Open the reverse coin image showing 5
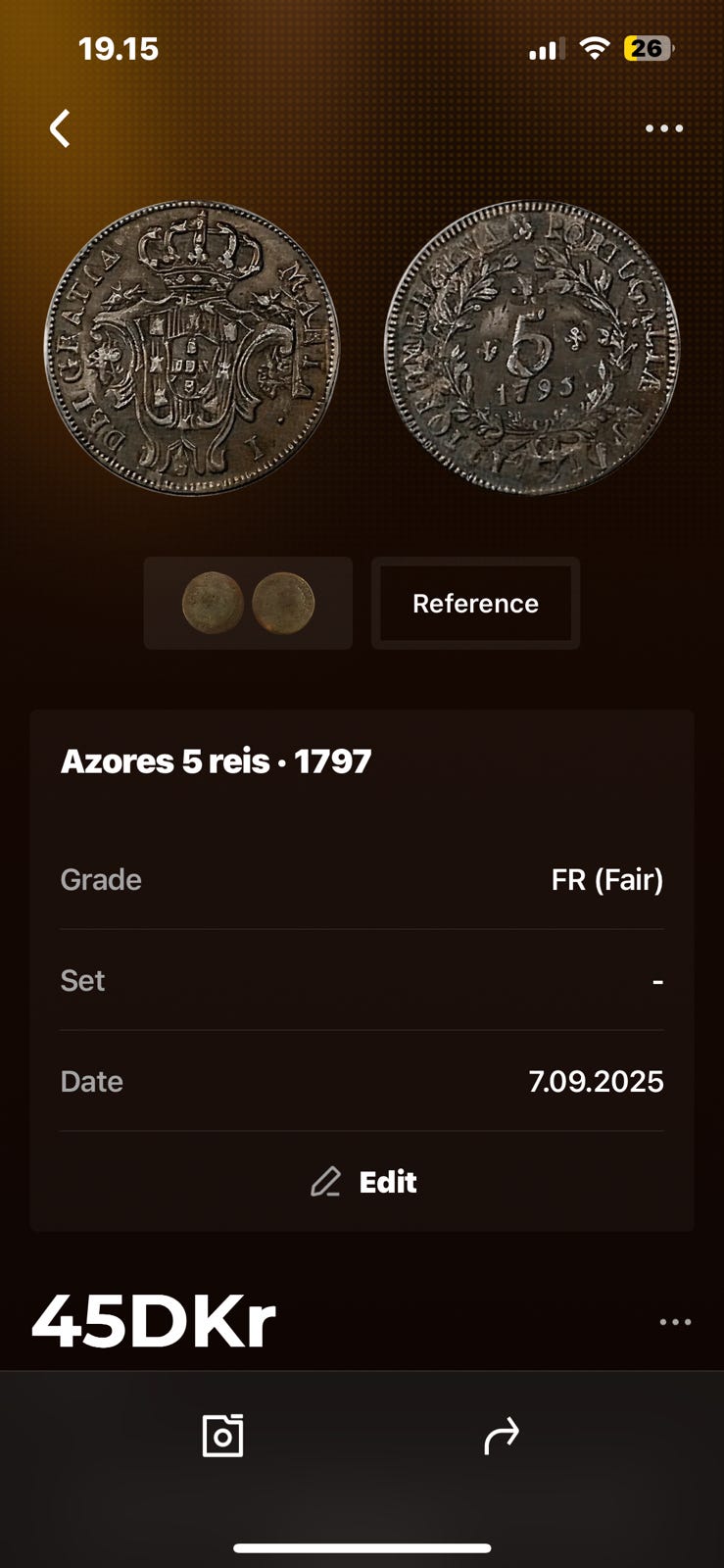This screenshot has height=1568, width=724. (531, 348)
